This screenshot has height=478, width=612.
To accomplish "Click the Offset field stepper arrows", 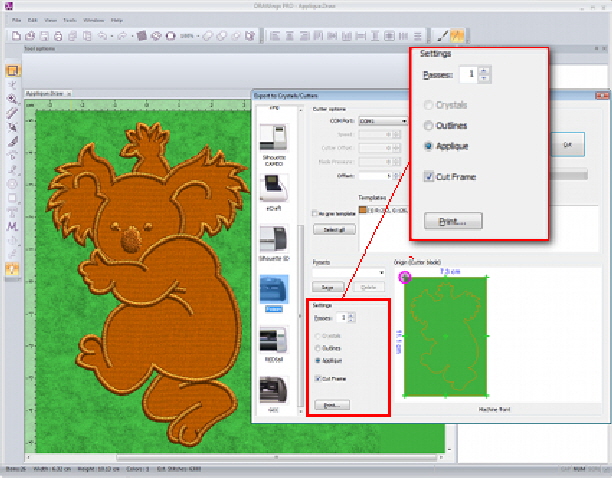I will click(396, 176).
